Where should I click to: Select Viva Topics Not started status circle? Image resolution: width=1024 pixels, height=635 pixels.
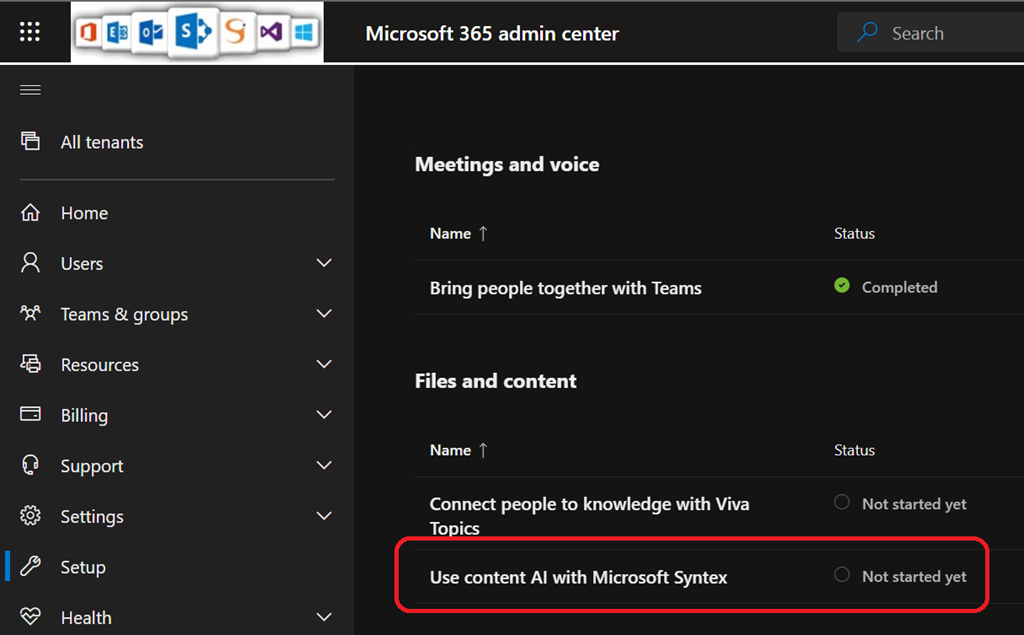[x=842, y=503]
